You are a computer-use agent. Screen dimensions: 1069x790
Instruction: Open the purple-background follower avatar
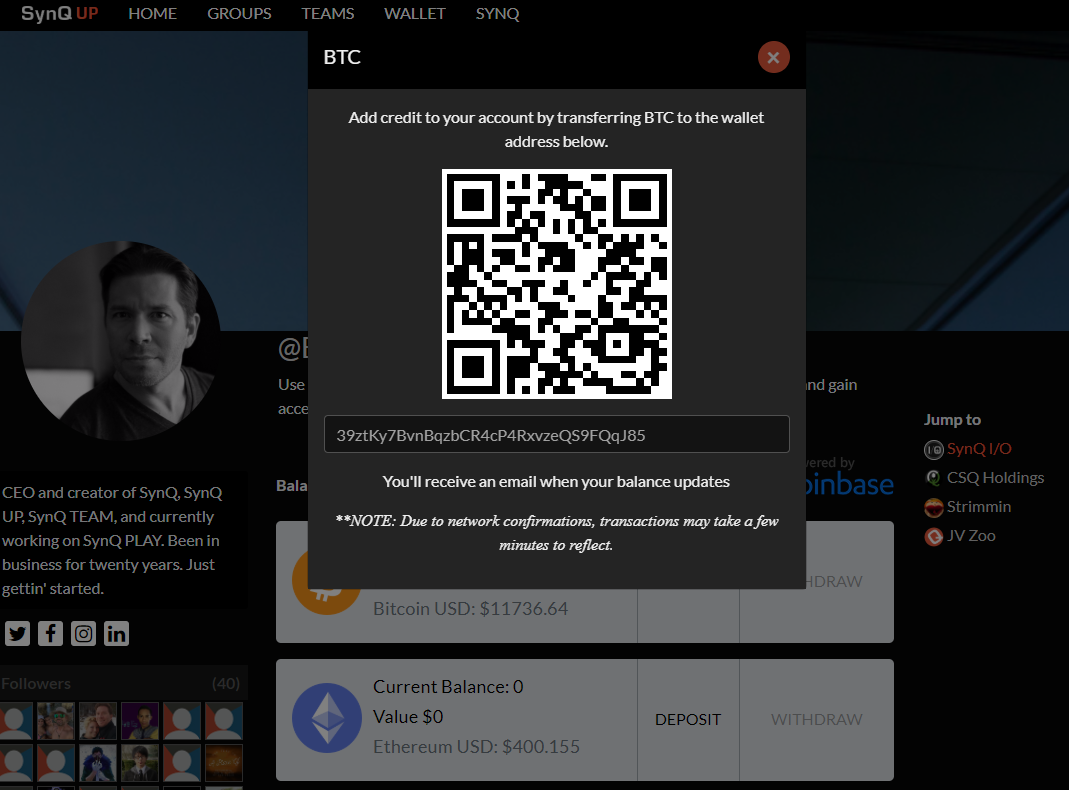(140, 721)
